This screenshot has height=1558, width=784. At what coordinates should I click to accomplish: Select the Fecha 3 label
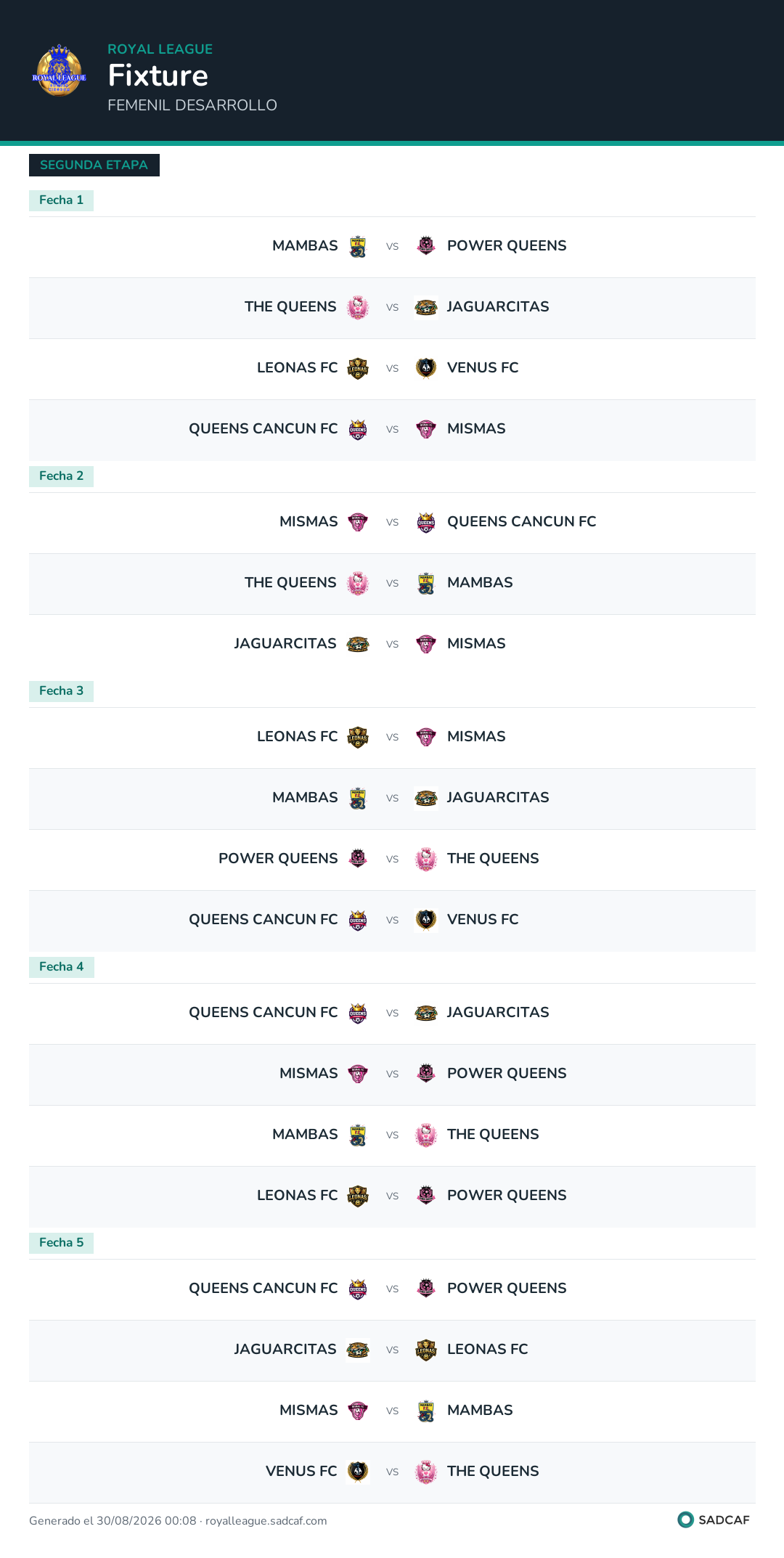tap(61, 691)
